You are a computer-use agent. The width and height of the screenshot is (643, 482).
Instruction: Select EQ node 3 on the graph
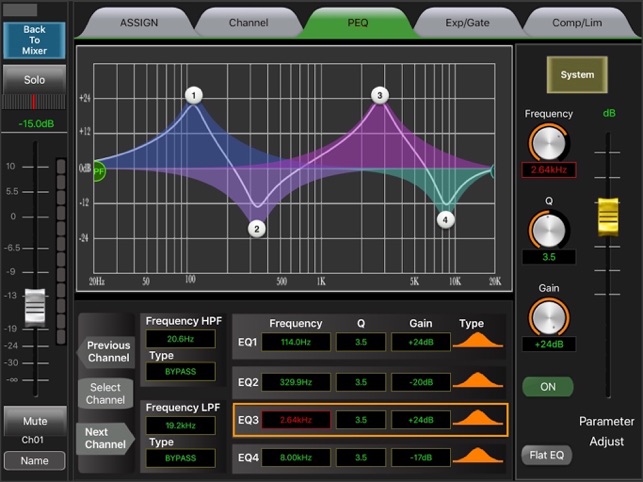pos(380,96)
